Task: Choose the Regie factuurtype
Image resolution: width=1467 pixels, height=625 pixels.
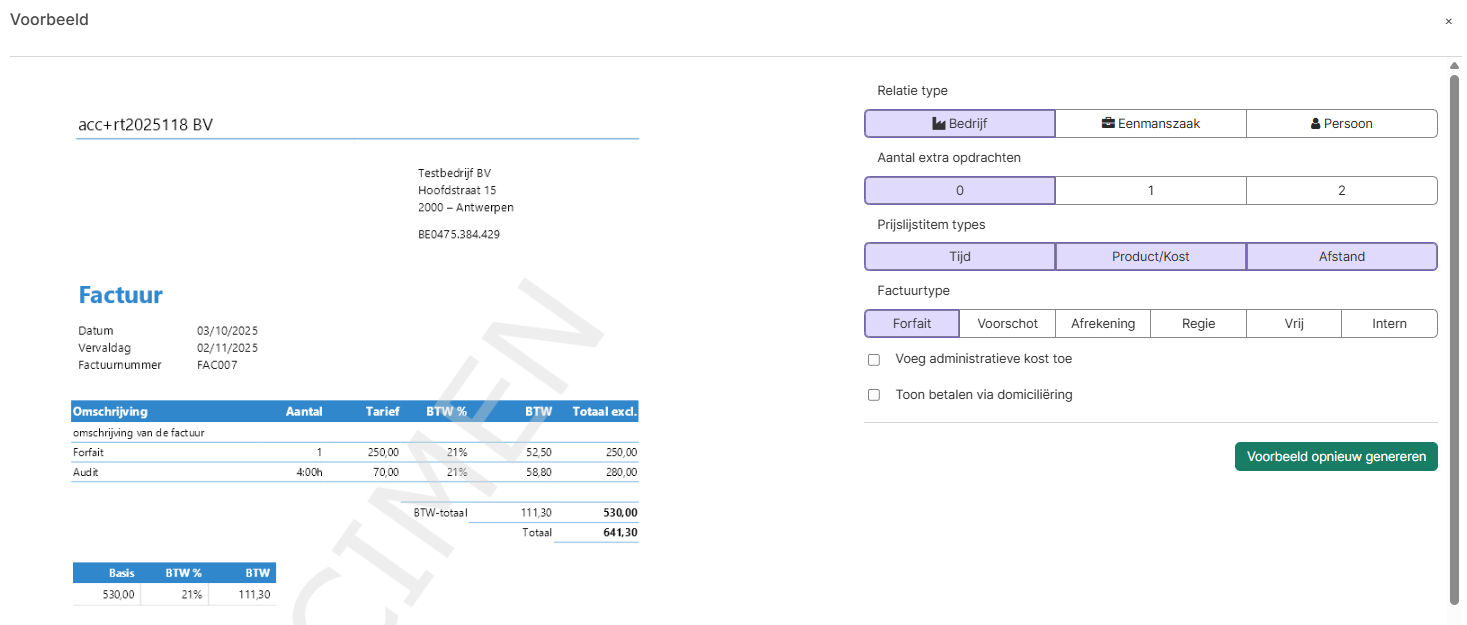Action: [1198, 324]
